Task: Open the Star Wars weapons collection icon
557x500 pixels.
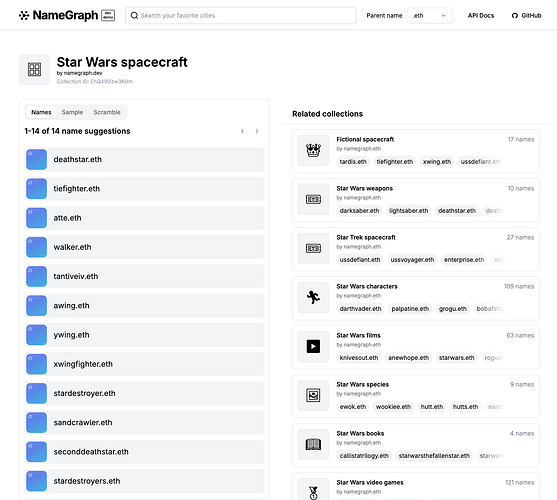Action: pos(313,200)
